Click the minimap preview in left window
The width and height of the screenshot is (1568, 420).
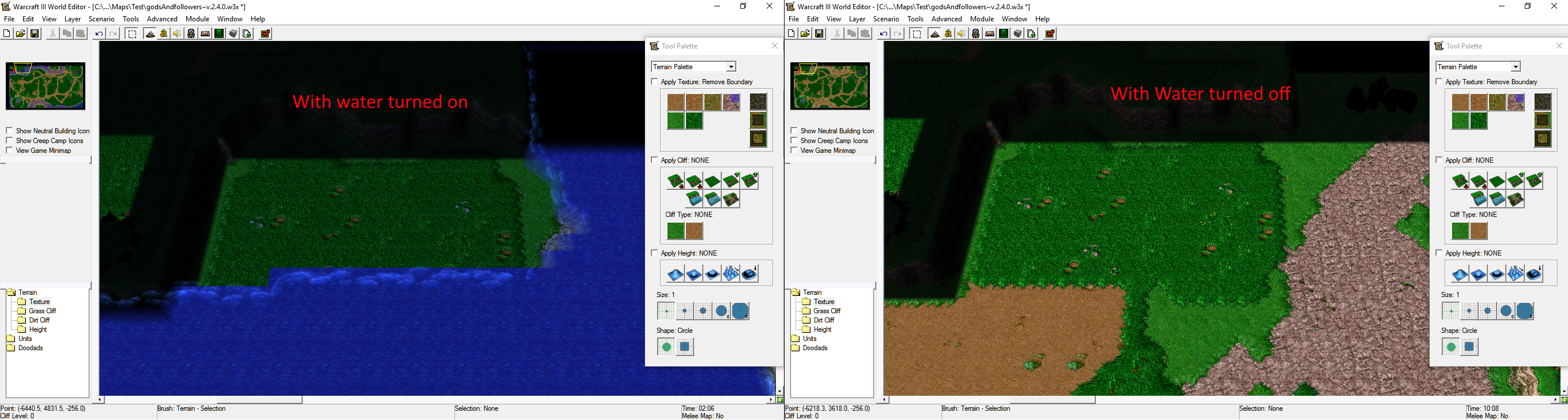(46, 86)
